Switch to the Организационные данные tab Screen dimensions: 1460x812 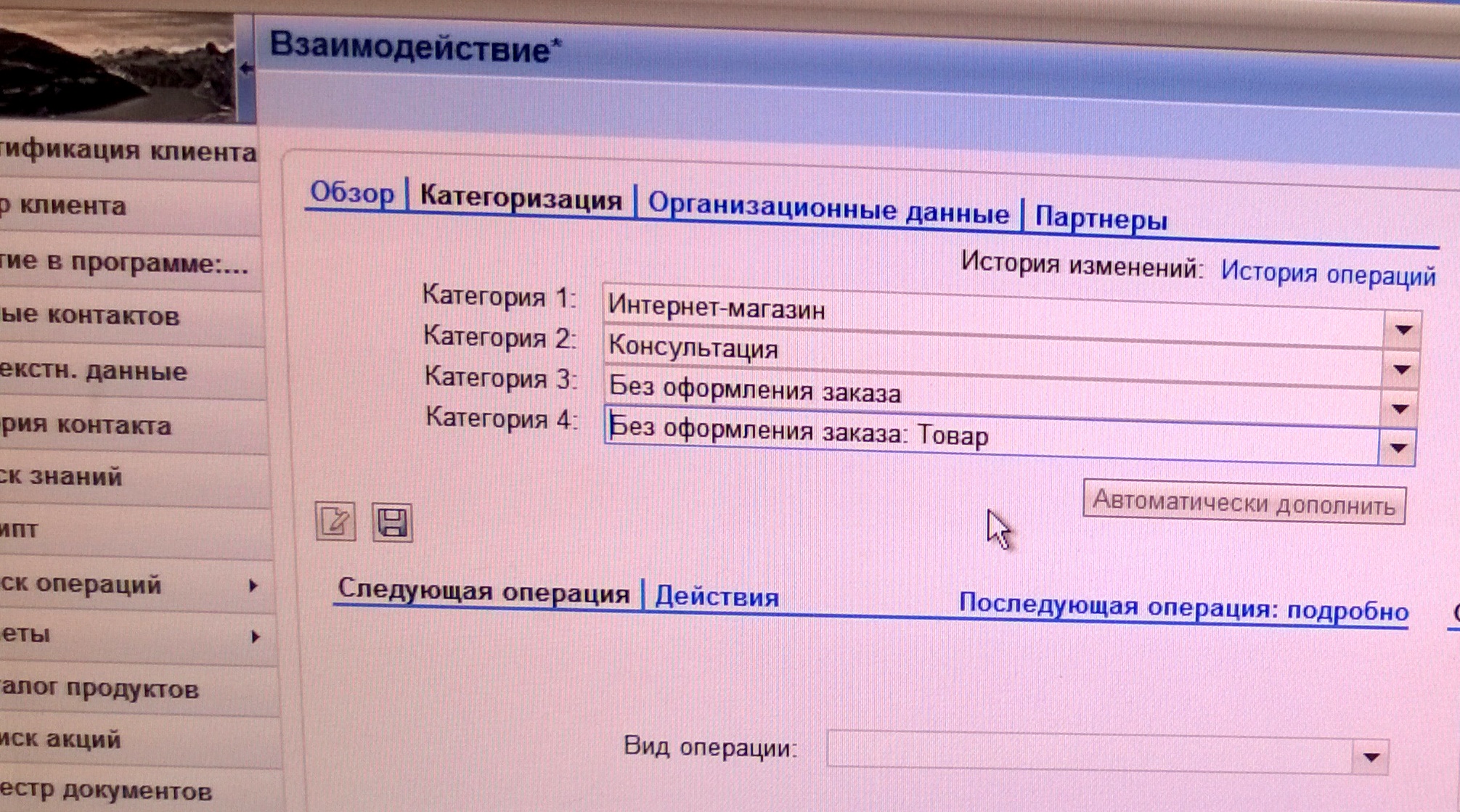[828, 210]
